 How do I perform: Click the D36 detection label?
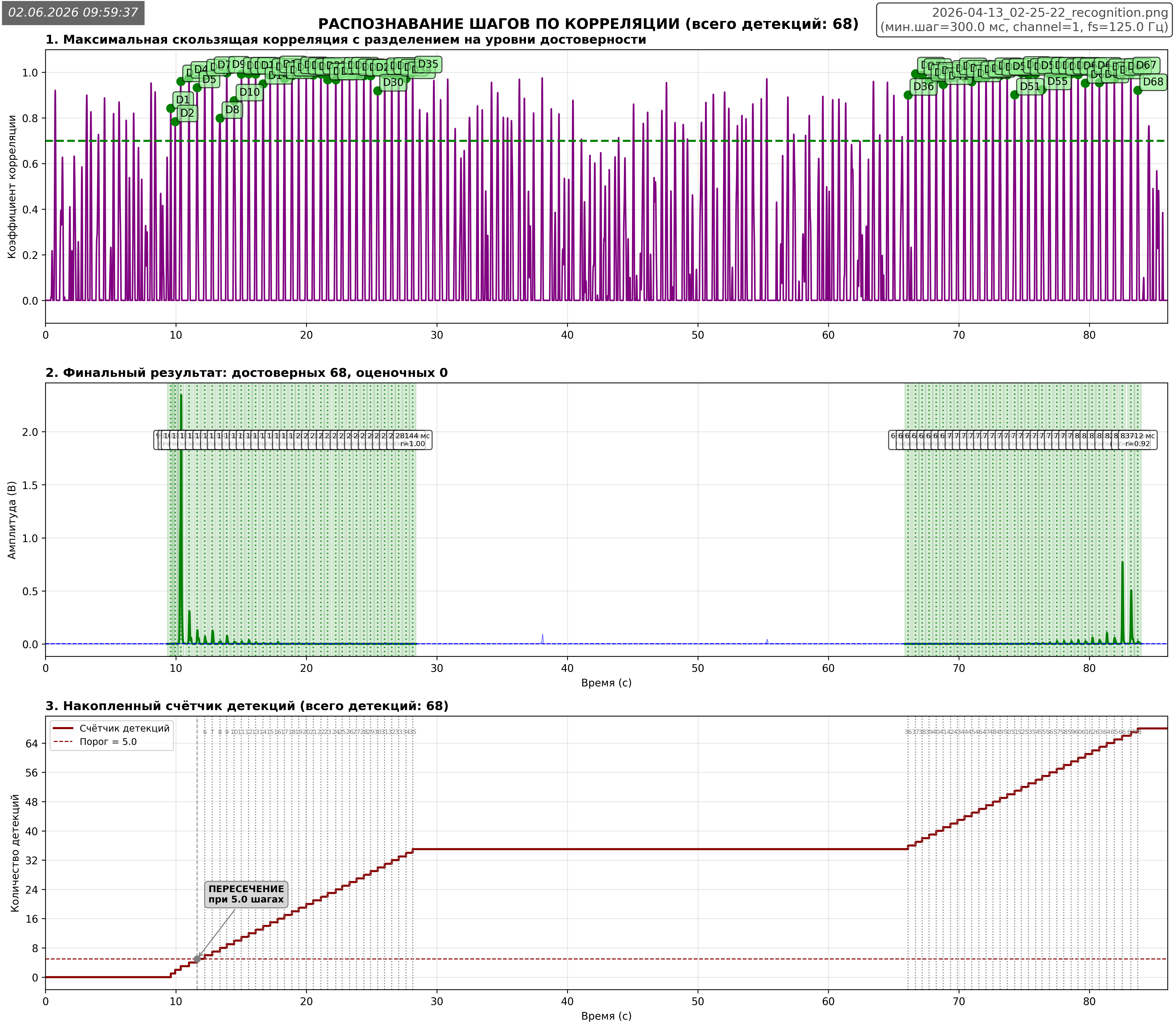coord(923,87)
